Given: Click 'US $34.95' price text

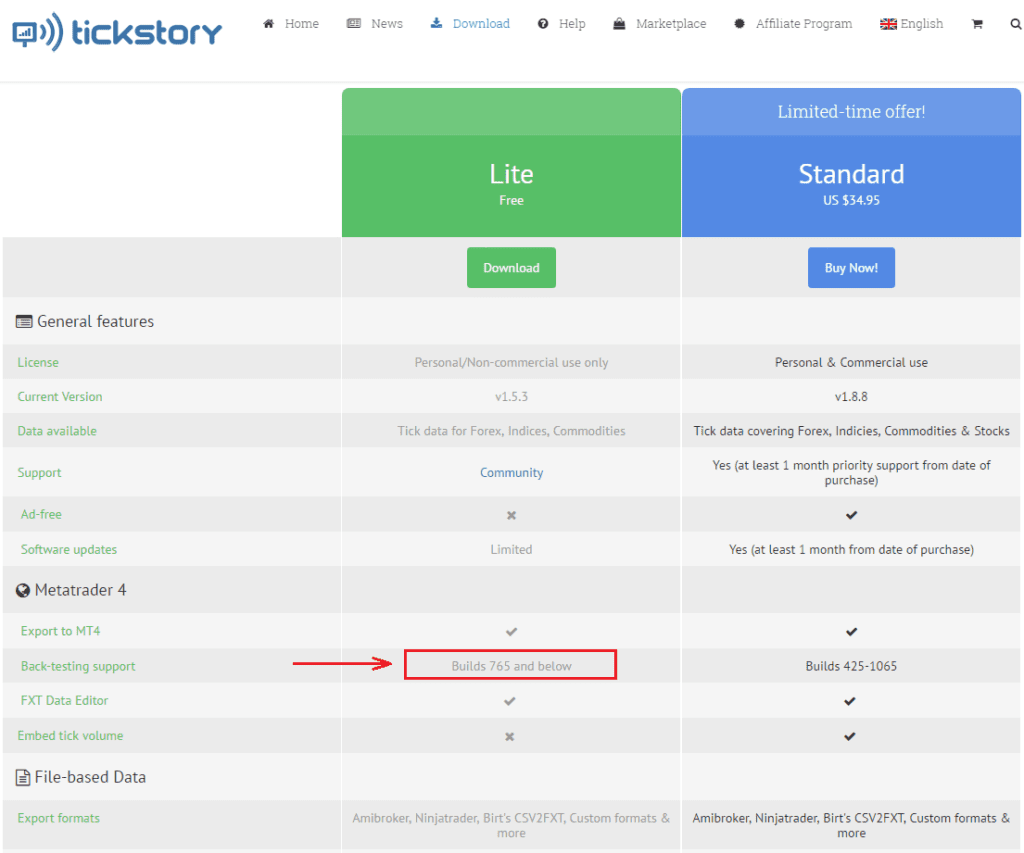Looking at the screenshot, I should click(x=851, y=201).
